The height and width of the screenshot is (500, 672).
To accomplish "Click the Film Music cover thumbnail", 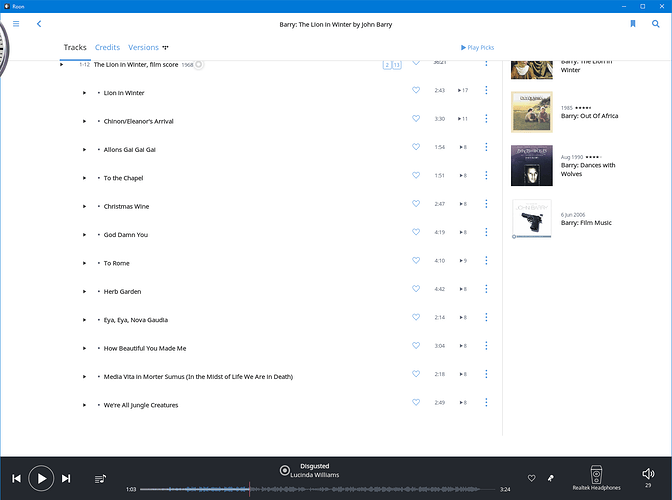I will [531, 219].
